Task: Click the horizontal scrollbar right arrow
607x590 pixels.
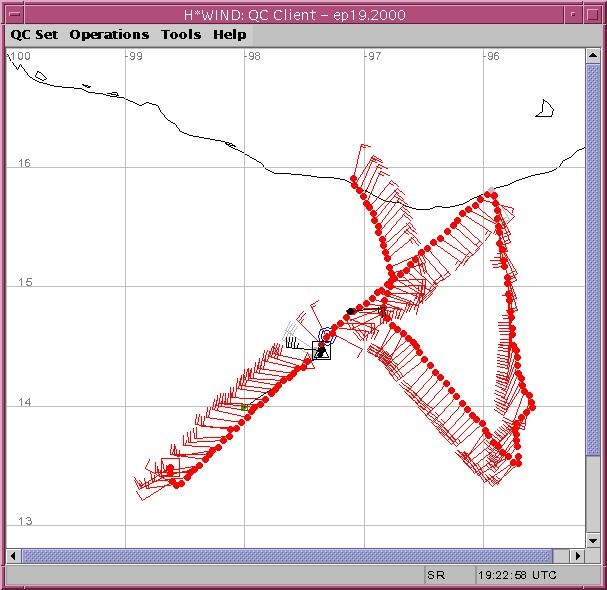Action: [578, 555]
